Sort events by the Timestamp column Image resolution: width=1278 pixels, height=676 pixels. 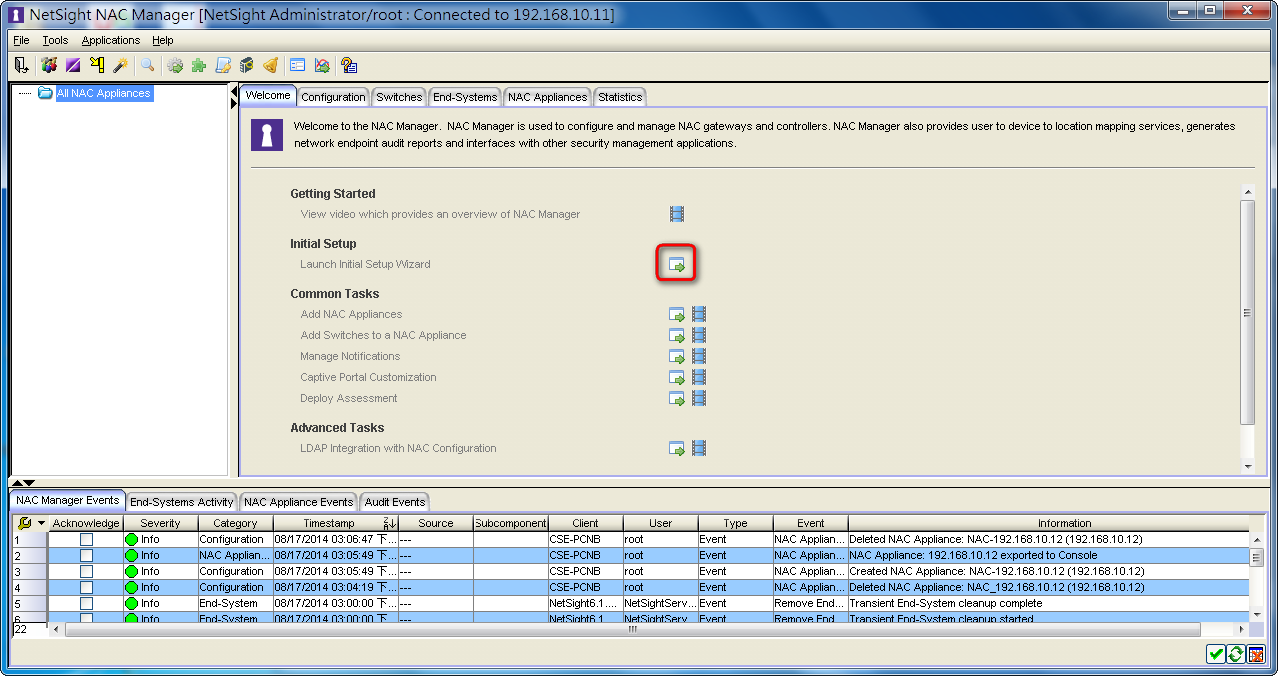tap(336, 523)
